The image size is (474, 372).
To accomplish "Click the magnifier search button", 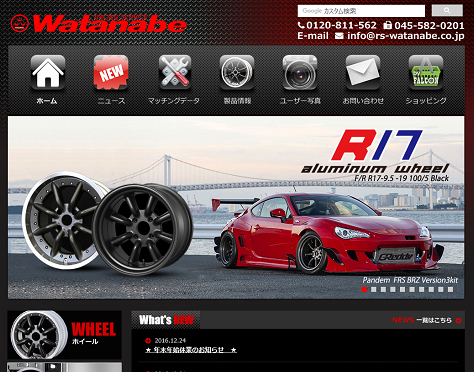I will pos(447,11).
